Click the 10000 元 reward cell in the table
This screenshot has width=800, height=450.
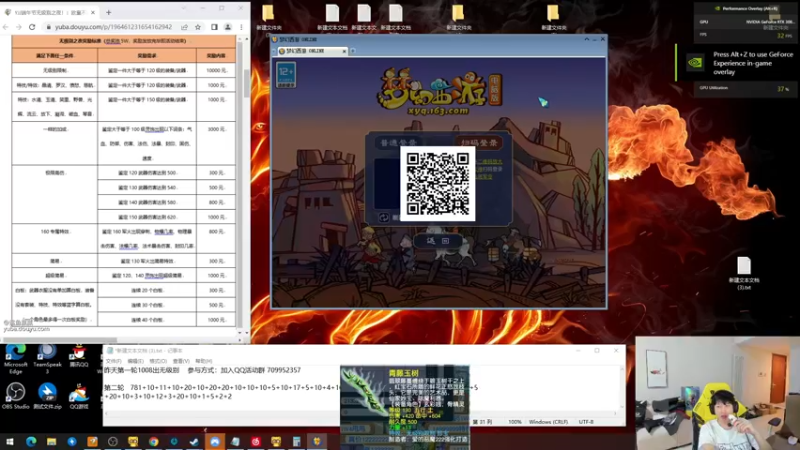216,70
